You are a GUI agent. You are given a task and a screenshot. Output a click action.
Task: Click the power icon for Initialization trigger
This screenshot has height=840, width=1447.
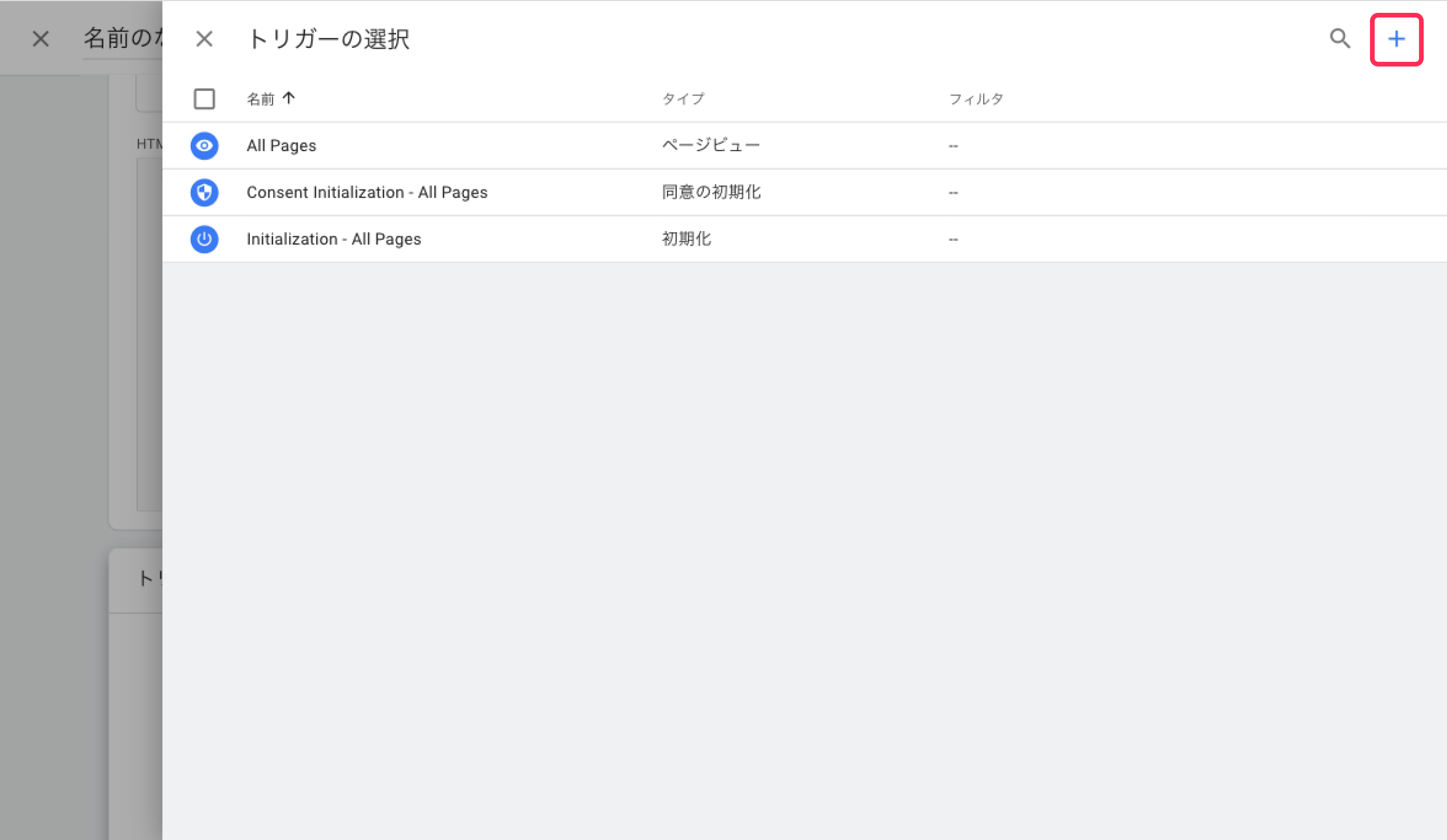pos(204,239)
